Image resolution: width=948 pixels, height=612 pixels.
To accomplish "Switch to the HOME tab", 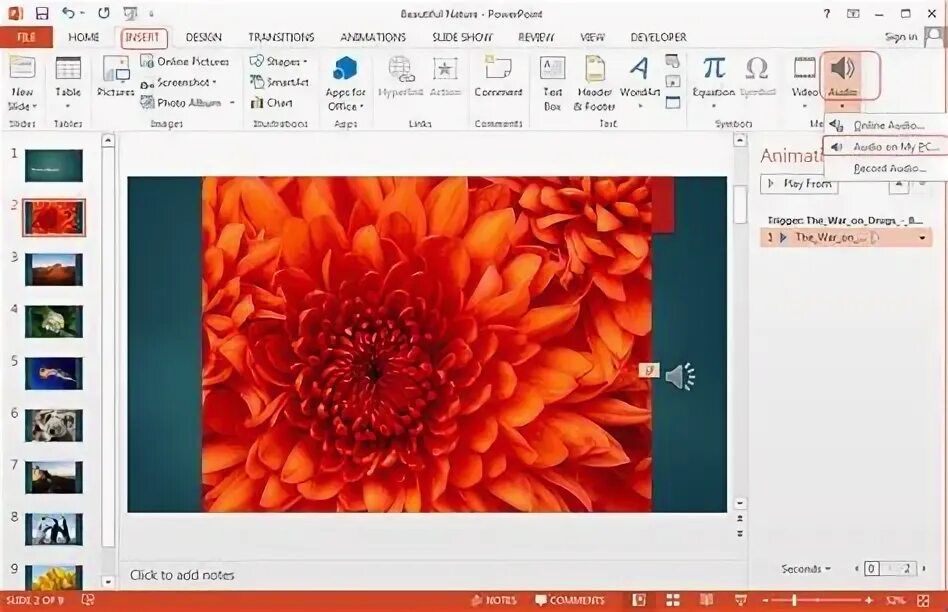I will [83, 37].
